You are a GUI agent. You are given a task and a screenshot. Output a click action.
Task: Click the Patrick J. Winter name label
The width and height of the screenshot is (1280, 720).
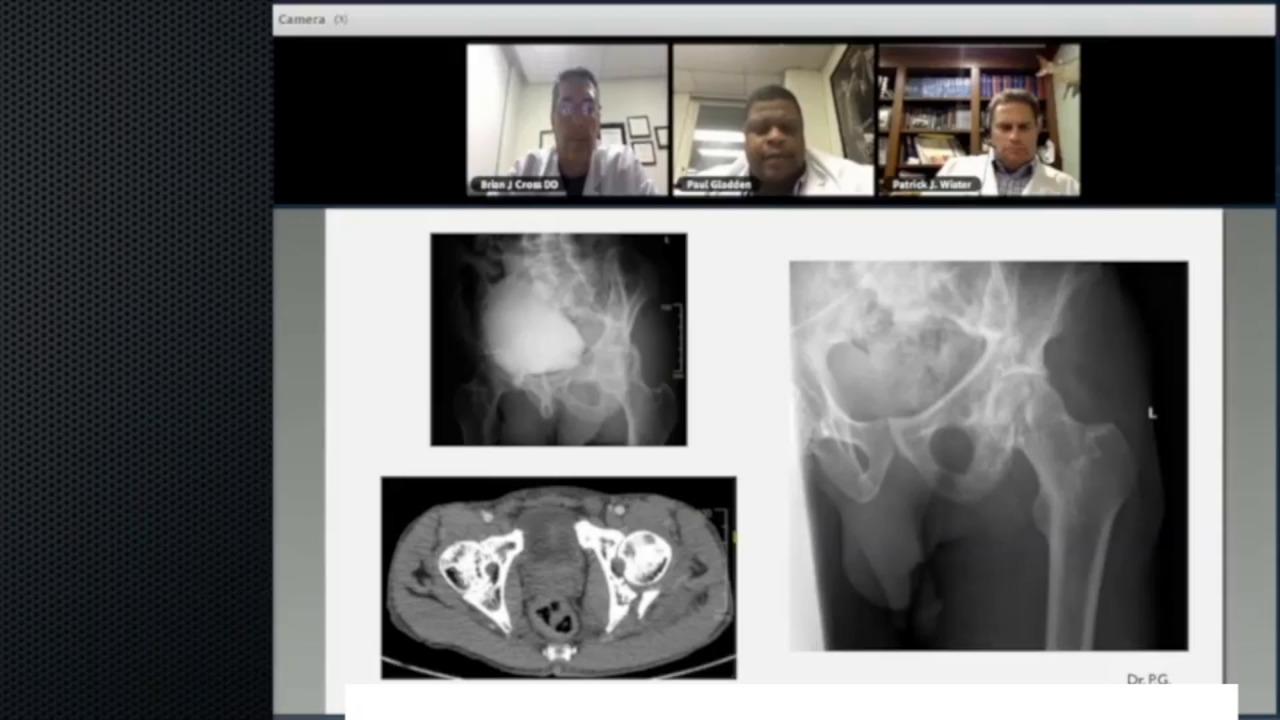932,185
